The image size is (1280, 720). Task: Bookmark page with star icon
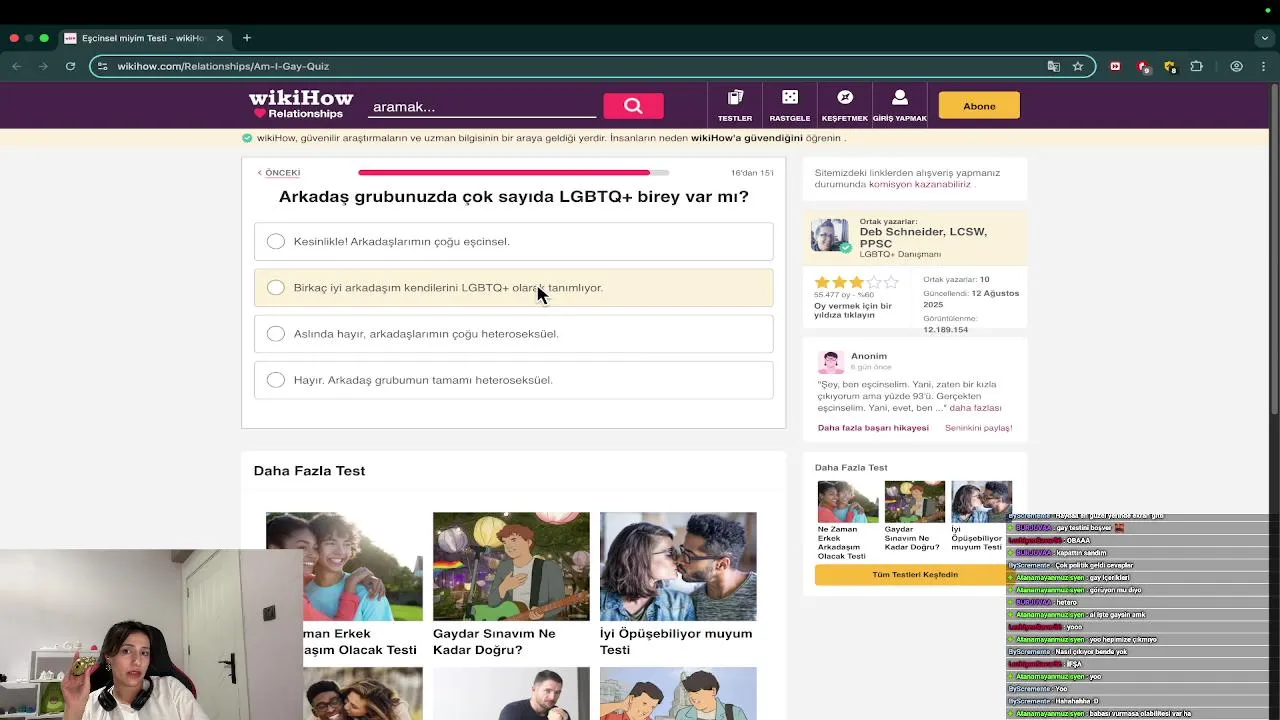1078,66
